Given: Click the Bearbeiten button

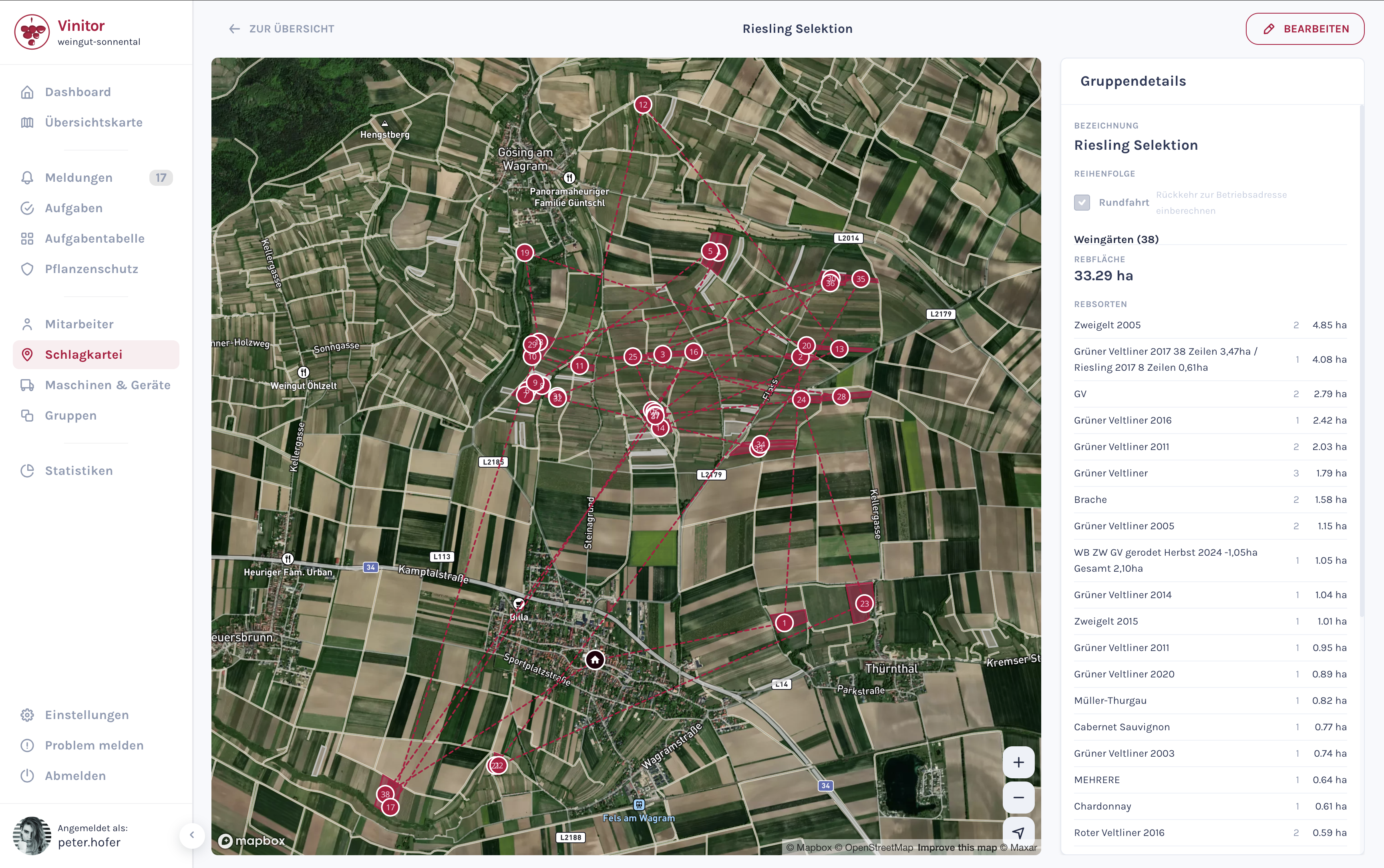Looking at the screenshot, I should [1304, 29].
